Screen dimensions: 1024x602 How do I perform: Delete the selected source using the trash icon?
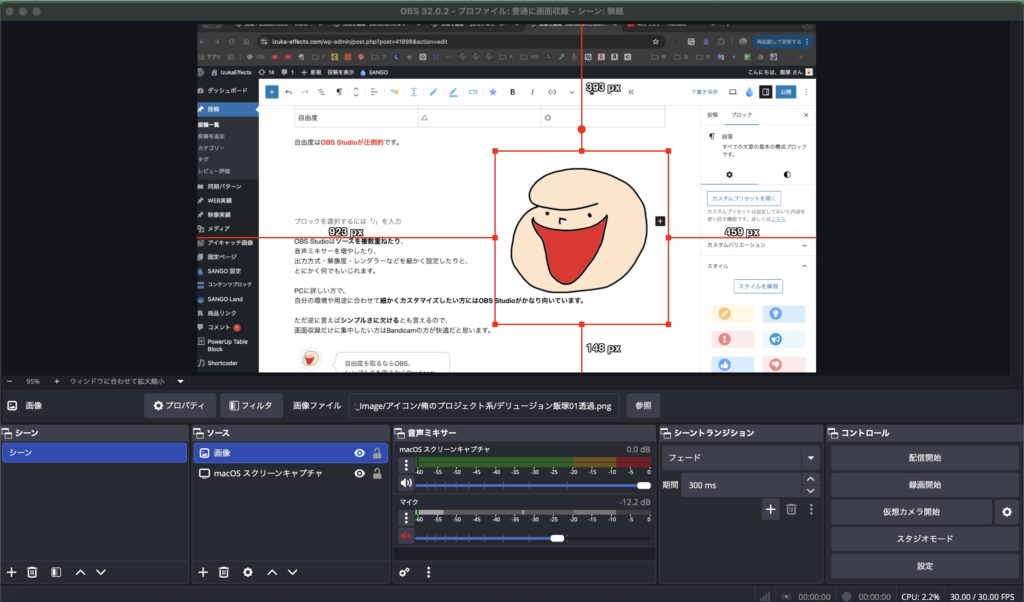[224, 572]
